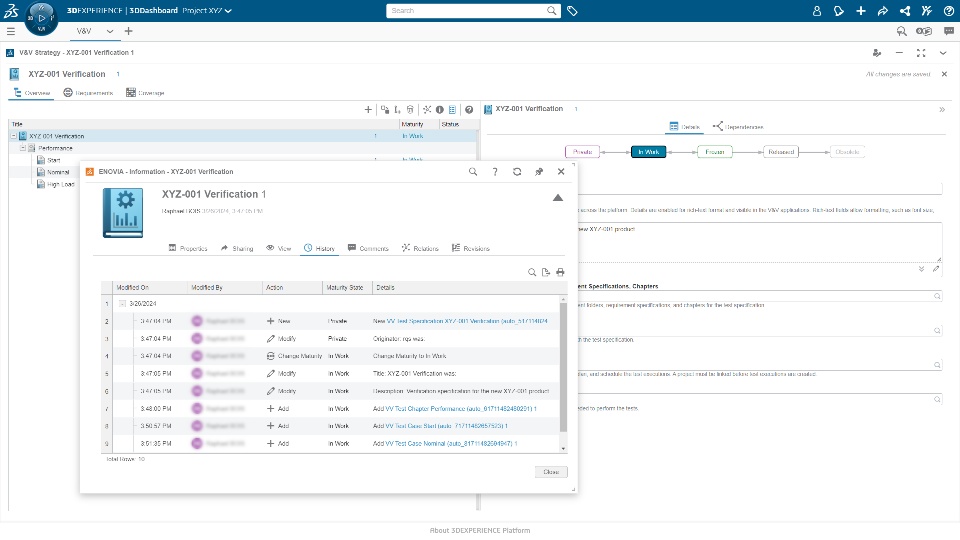This screenshot has width=960, height=540.
Task: Open the widget menu chevron at top right
Action: point(943,53)
